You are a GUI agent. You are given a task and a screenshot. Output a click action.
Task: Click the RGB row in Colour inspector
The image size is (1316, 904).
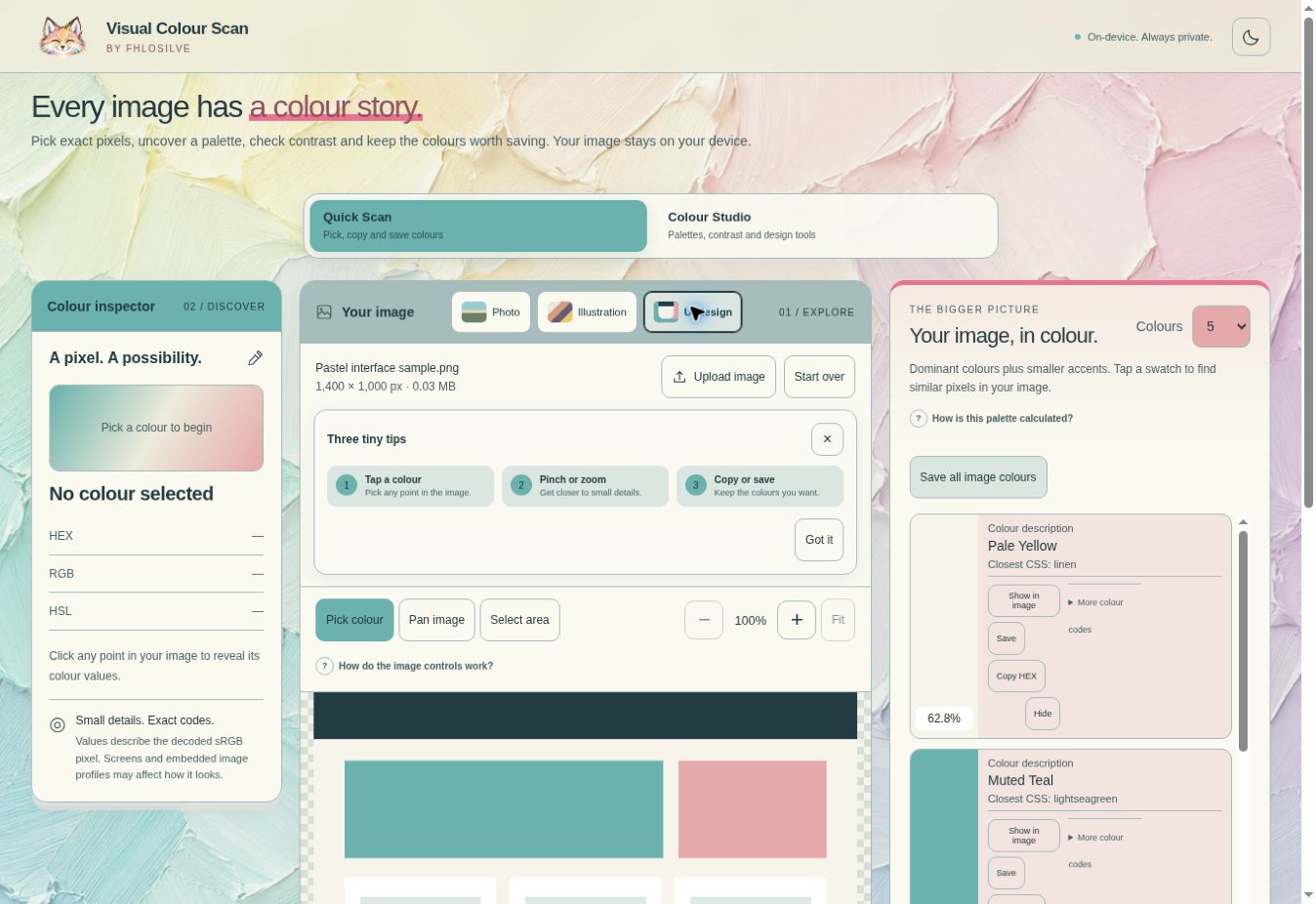156,574
